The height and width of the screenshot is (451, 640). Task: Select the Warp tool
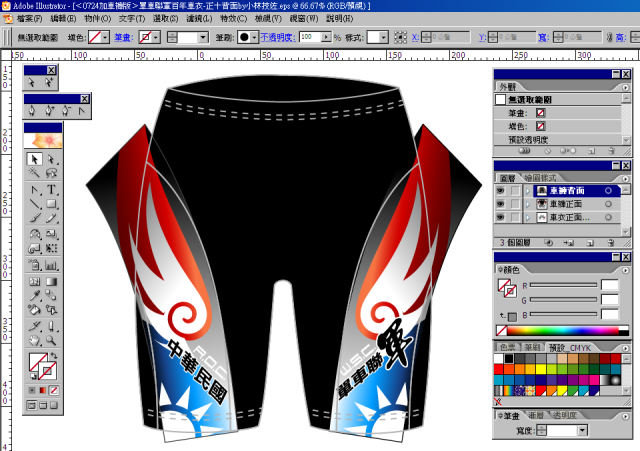[34, 248]
